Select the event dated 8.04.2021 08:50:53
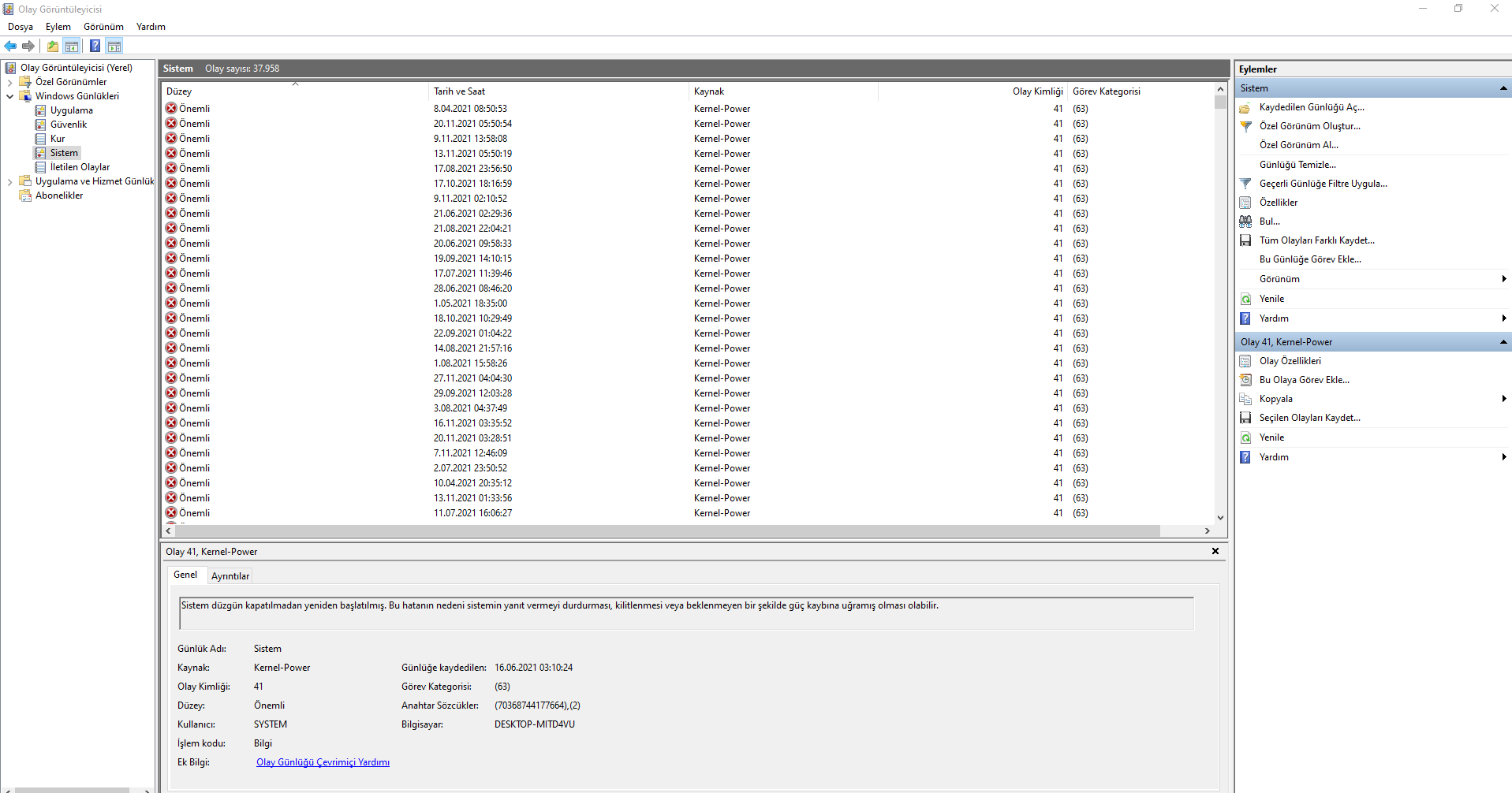 coord(688,109)
